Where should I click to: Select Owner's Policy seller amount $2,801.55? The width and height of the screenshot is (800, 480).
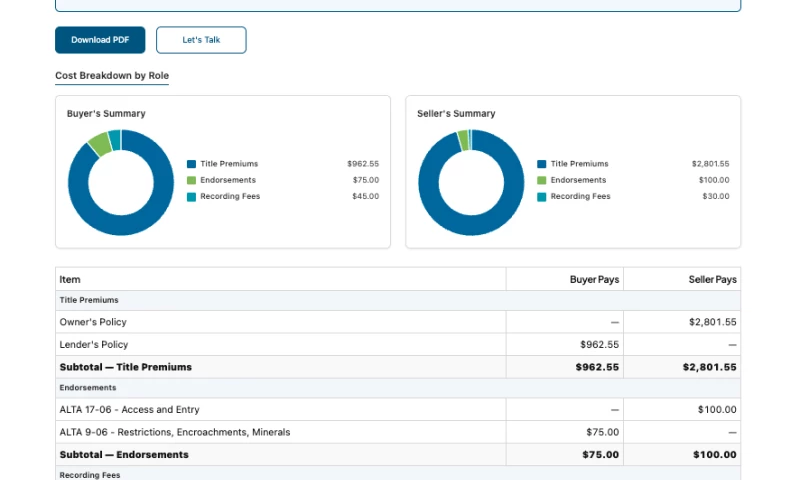(x=712, y=322)
